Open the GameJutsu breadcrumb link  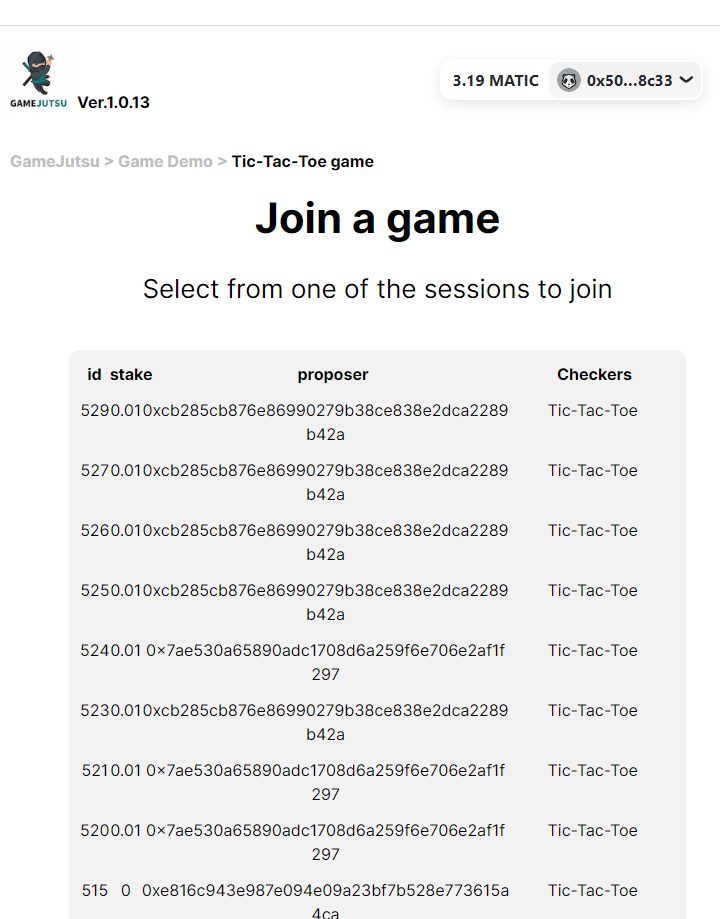click(54, 161)
